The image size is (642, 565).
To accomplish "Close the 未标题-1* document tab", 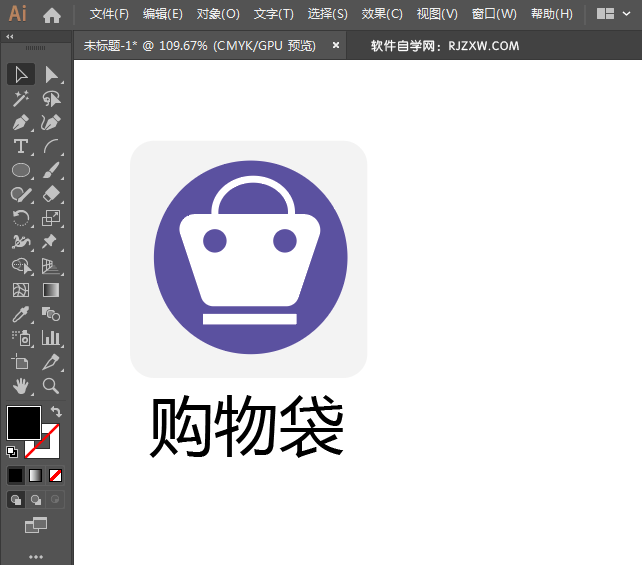I will pos(336,45).
